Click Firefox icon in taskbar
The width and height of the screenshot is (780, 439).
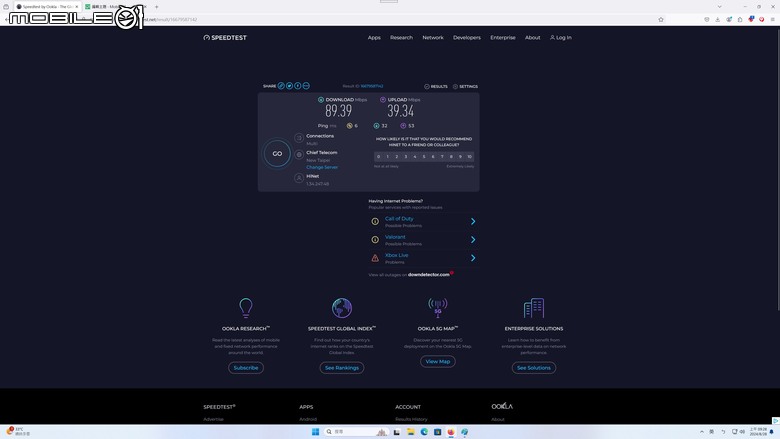[451, 432]
